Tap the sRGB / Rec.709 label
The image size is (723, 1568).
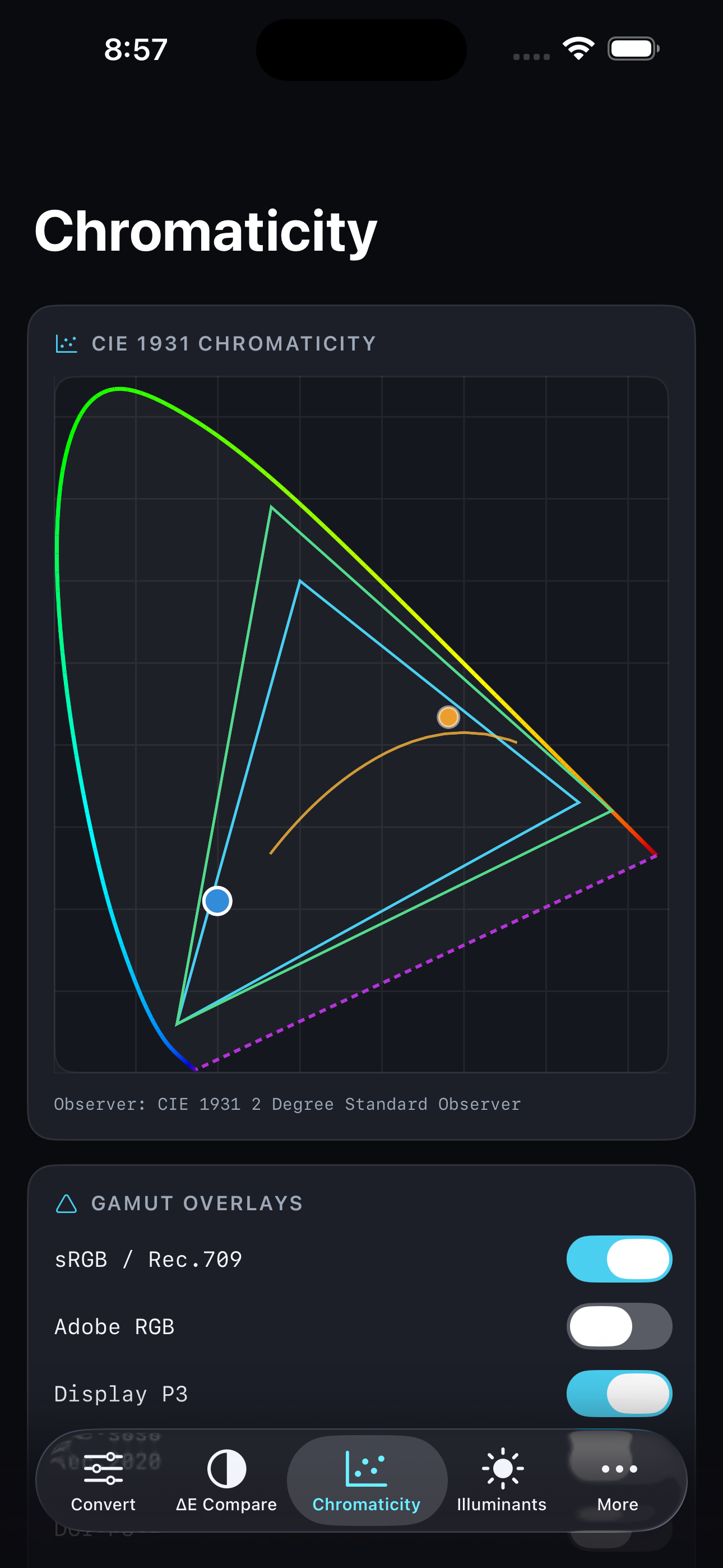148,1259
